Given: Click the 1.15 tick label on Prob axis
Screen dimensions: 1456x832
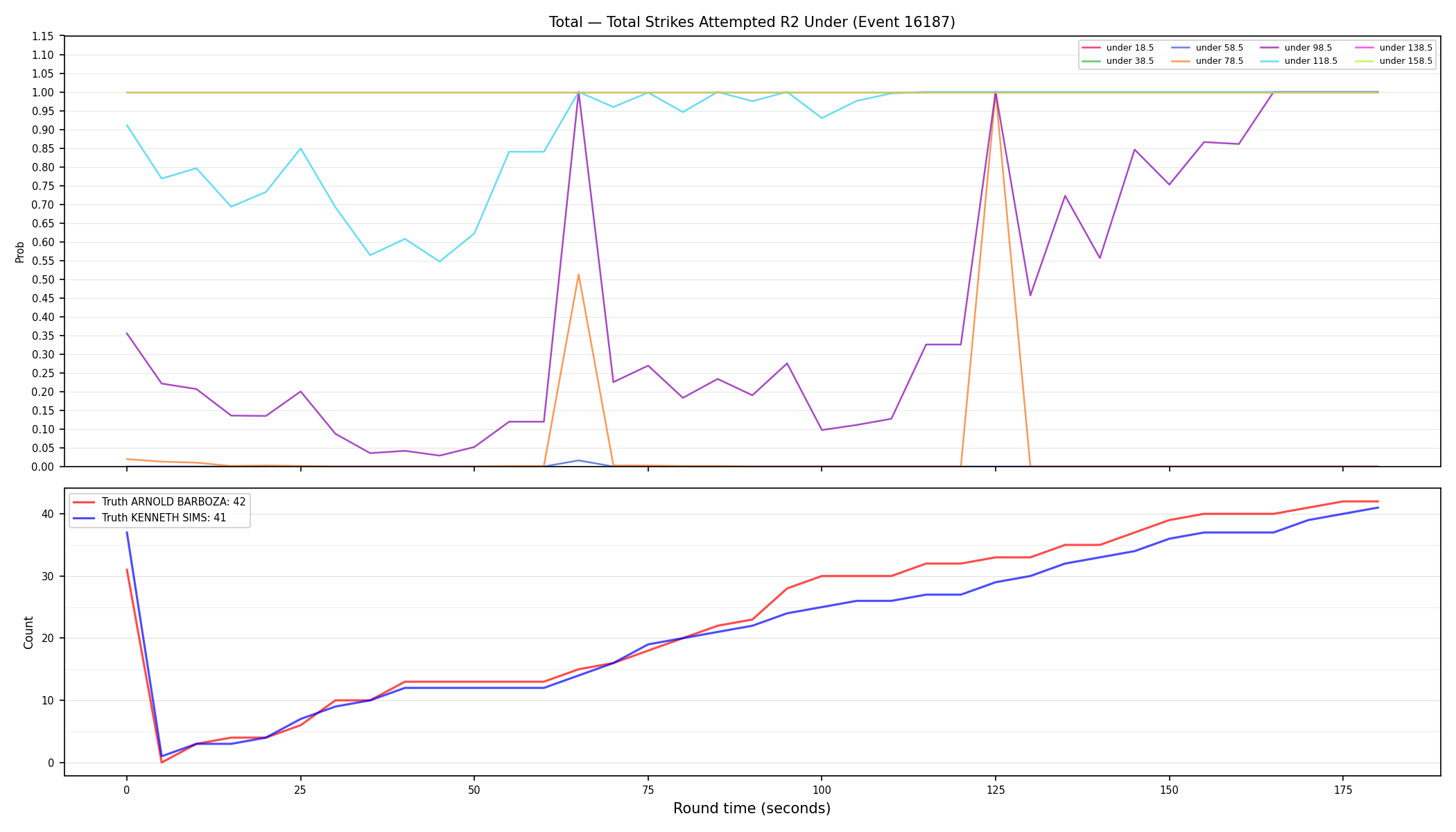Looking at the screenshot, I should [43, 37].
